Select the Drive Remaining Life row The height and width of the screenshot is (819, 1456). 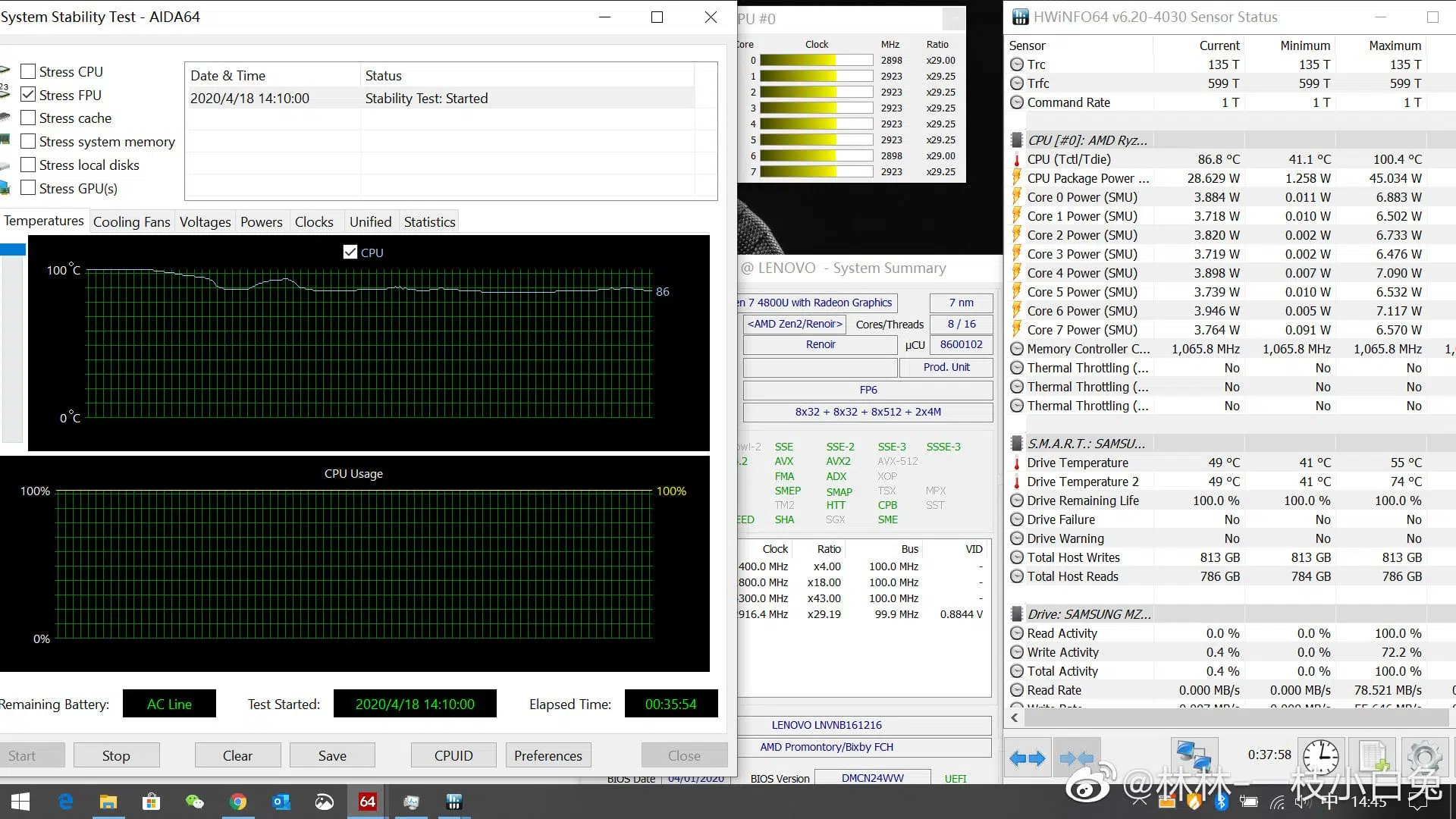[1228, 500]
